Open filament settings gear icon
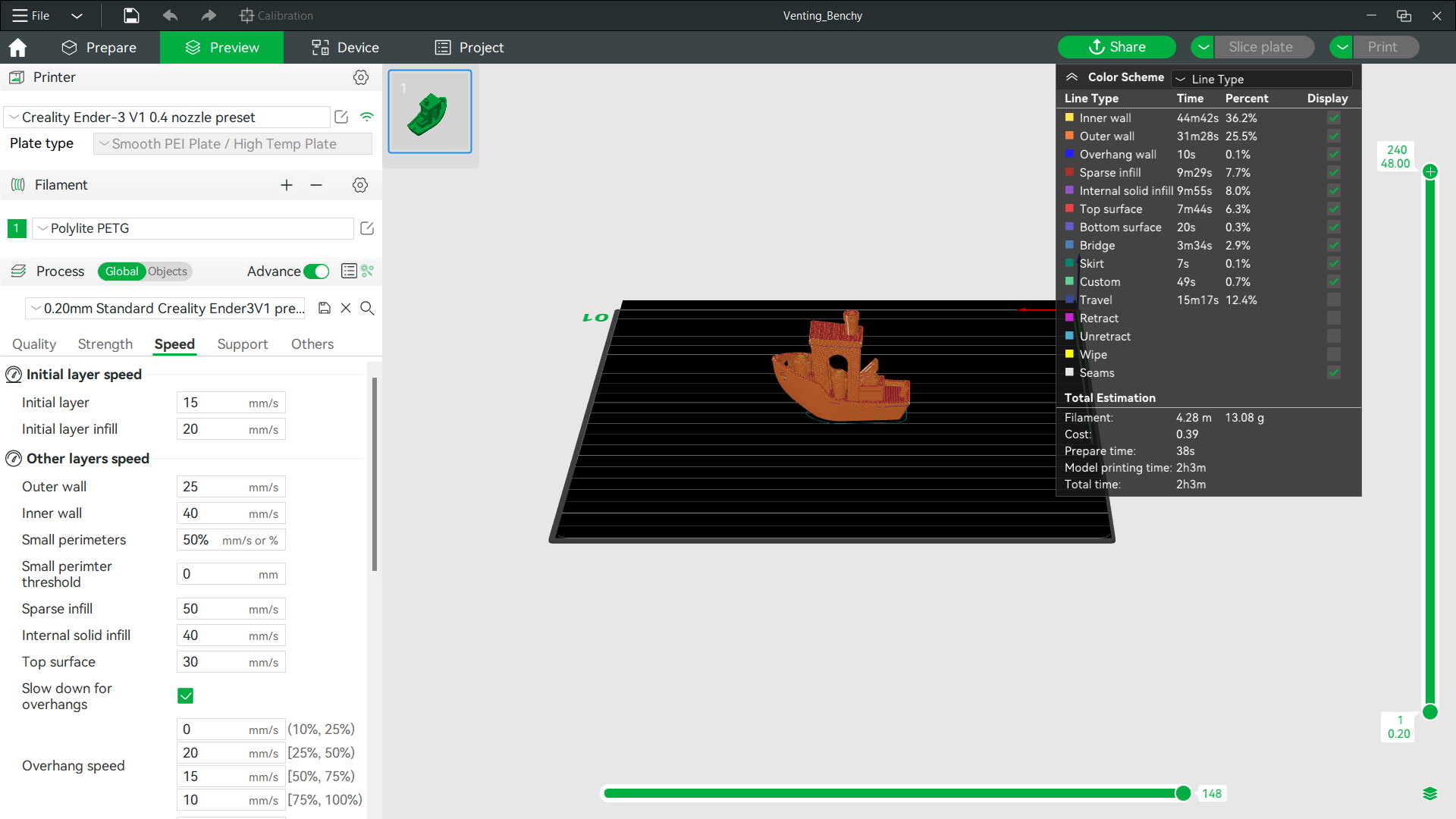Image resolution: width=1456 pixels, height=819 pixels. coord(360,185)
